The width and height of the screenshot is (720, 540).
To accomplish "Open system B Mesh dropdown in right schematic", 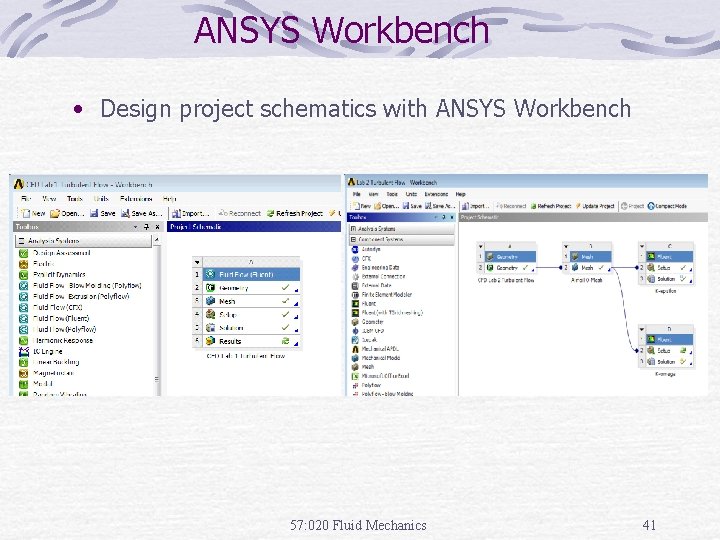I will click(x=566, y=247).
